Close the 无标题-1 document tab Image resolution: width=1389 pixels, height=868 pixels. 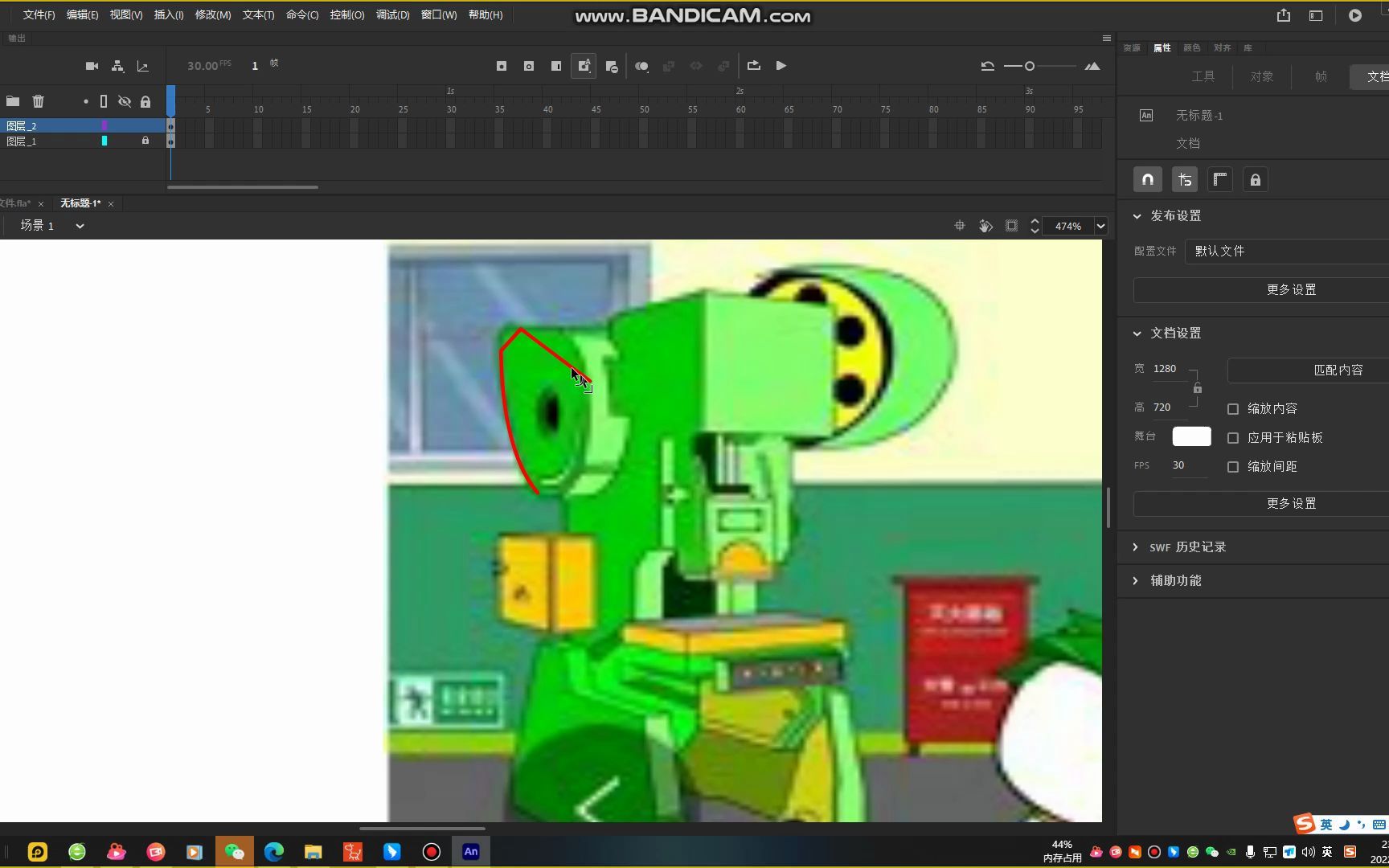coord(111,204)
